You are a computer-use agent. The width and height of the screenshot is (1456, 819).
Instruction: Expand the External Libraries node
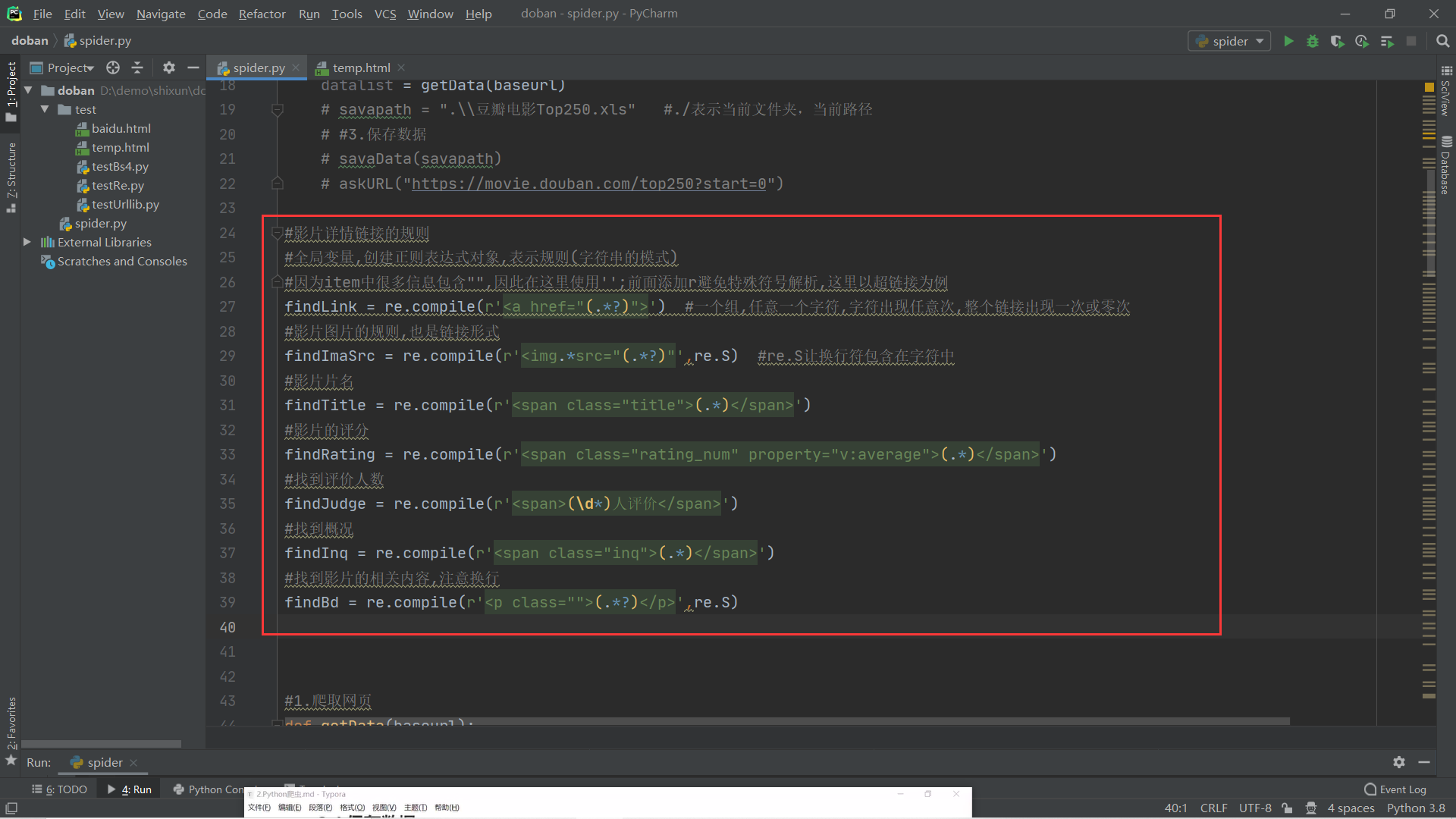pos(27,242)
